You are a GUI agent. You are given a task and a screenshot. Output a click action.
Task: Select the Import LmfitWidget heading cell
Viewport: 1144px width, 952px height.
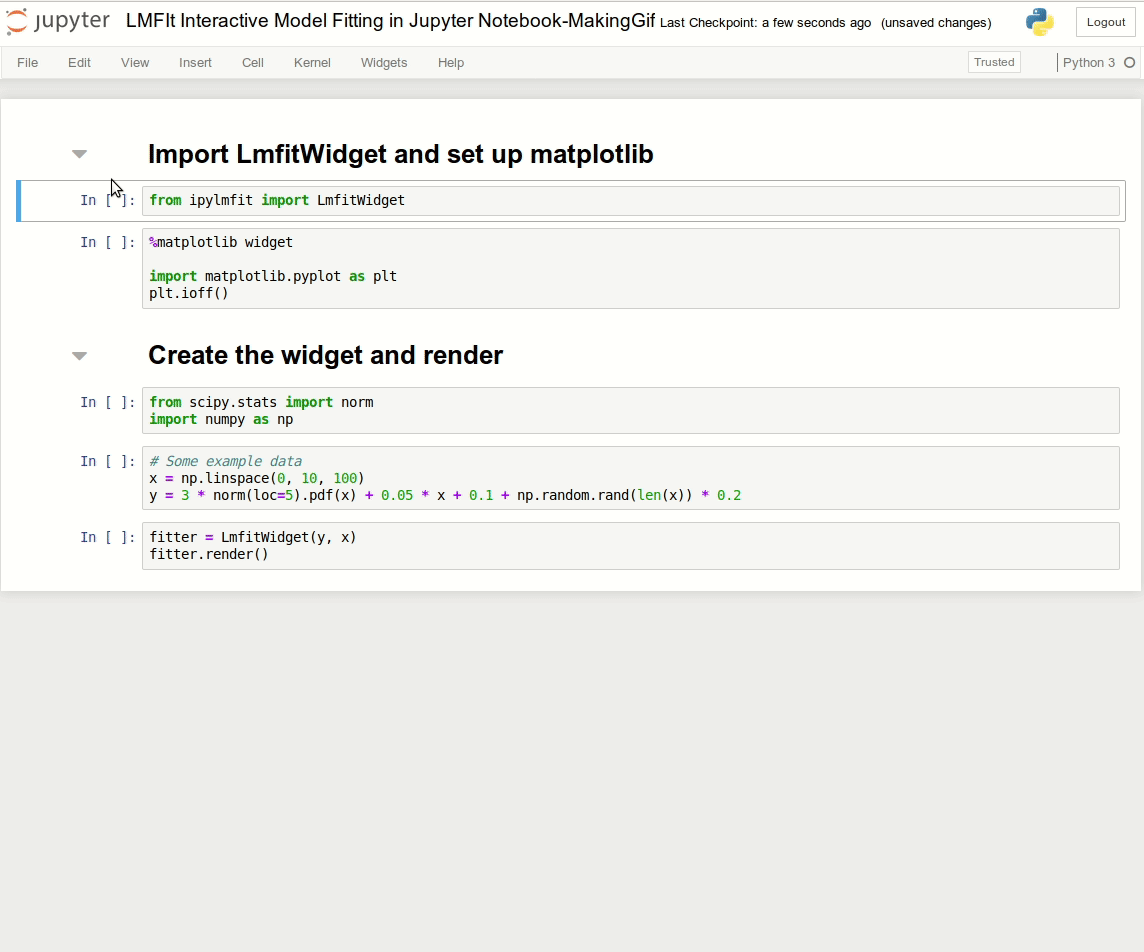coord(401,154)
